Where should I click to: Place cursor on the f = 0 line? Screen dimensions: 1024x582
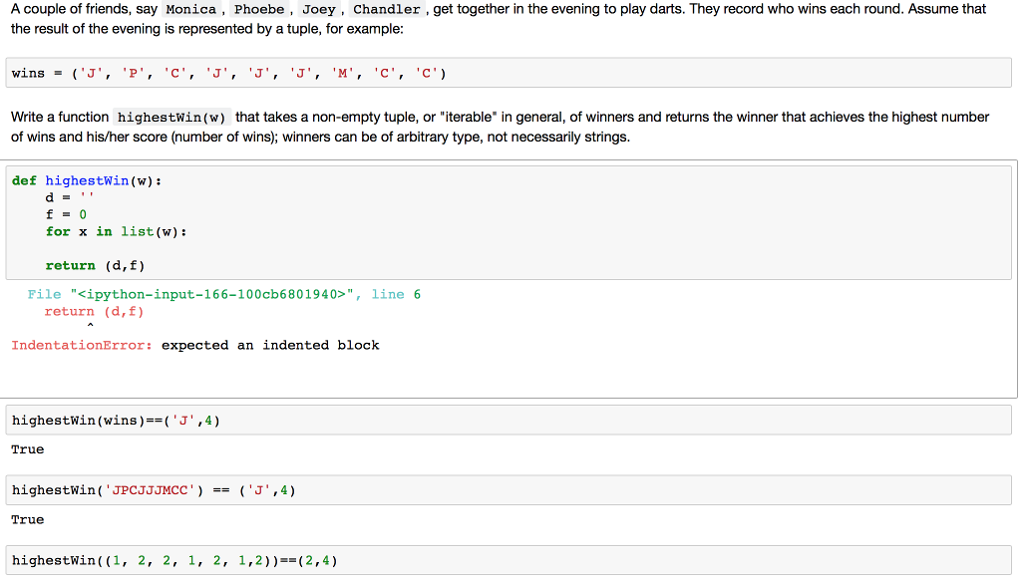point(66,214)
